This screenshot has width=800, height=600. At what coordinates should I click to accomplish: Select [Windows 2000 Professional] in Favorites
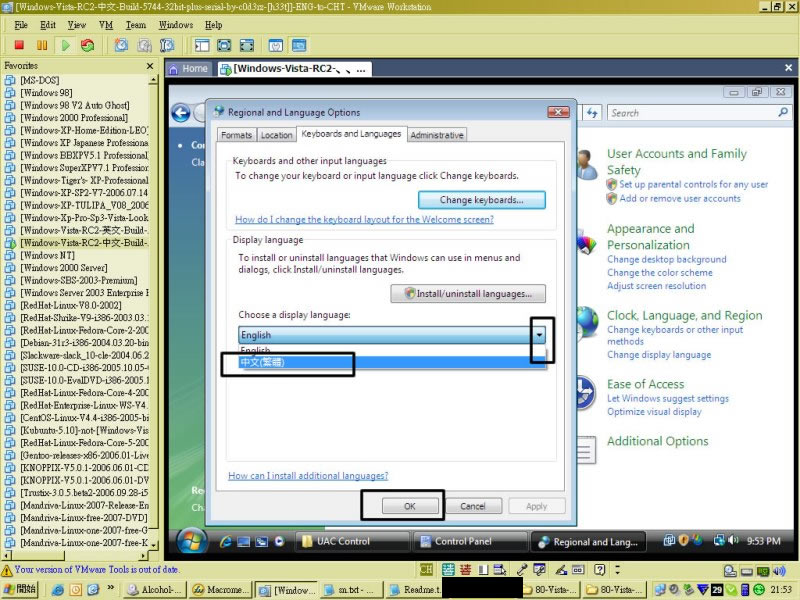pyautogui.click(x=74, y=117)
